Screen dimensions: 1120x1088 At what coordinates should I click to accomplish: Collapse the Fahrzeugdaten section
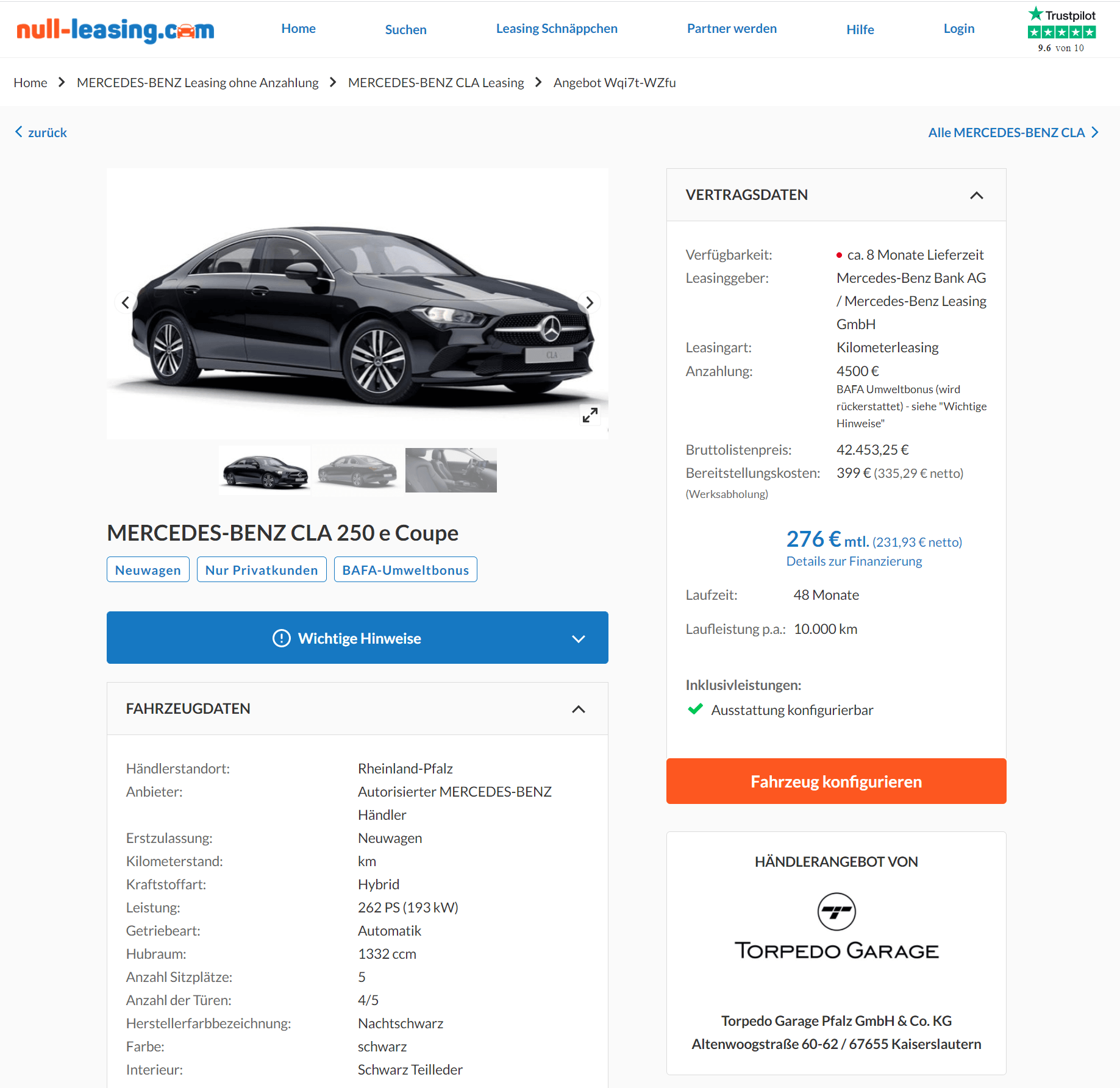click(x=578, y=709)
